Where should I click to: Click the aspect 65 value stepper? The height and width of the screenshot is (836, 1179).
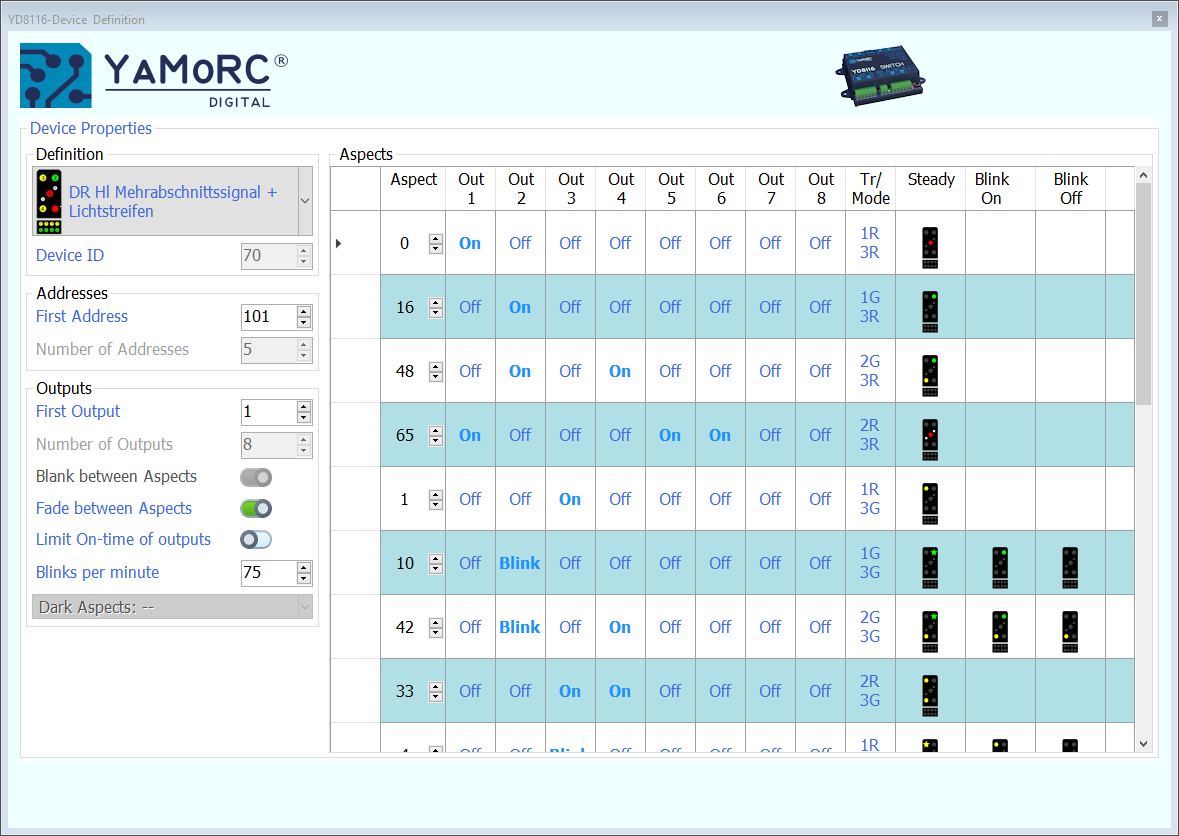click(x=435, y=435)
